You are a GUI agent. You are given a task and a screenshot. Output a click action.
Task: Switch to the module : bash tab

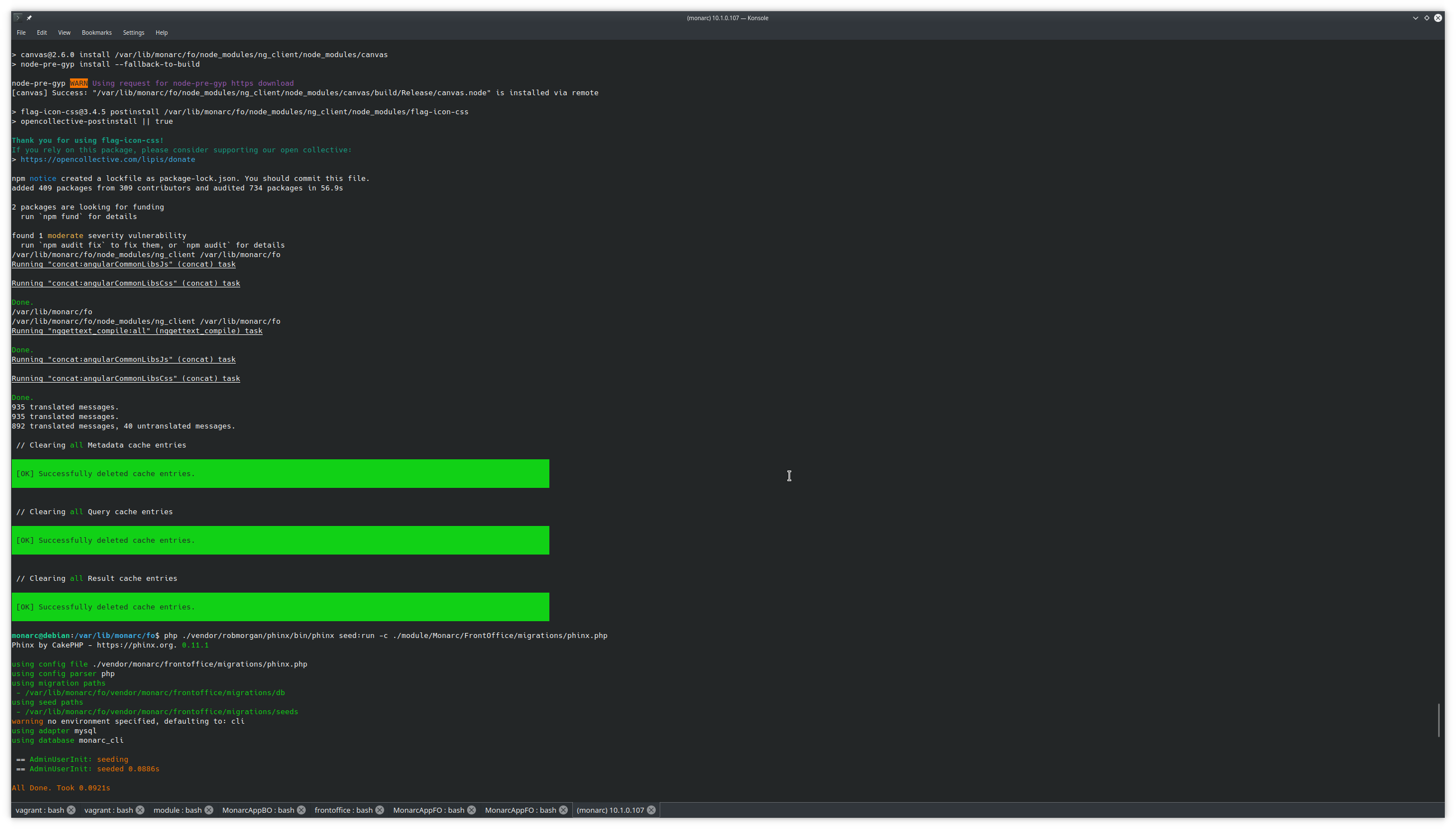(x=176, y=809)
